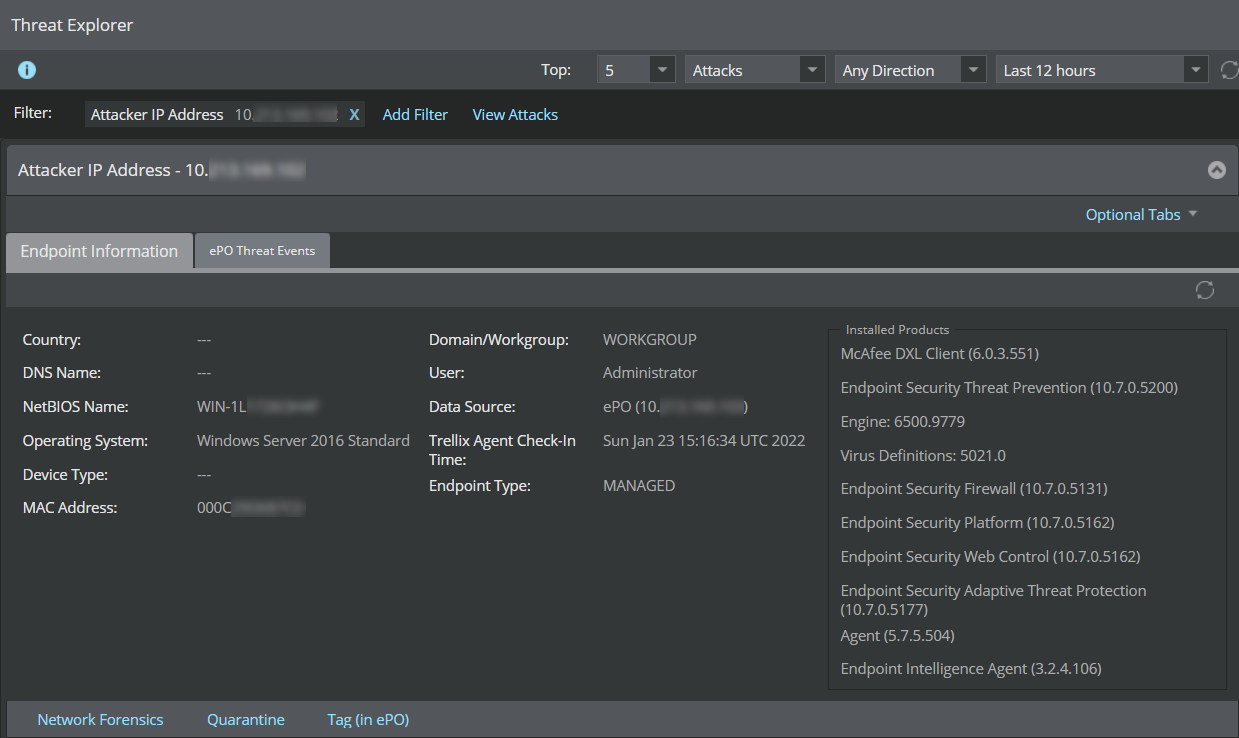Select the Agent (5.7.5.504) entry
1239x738 pixels.
897,636
